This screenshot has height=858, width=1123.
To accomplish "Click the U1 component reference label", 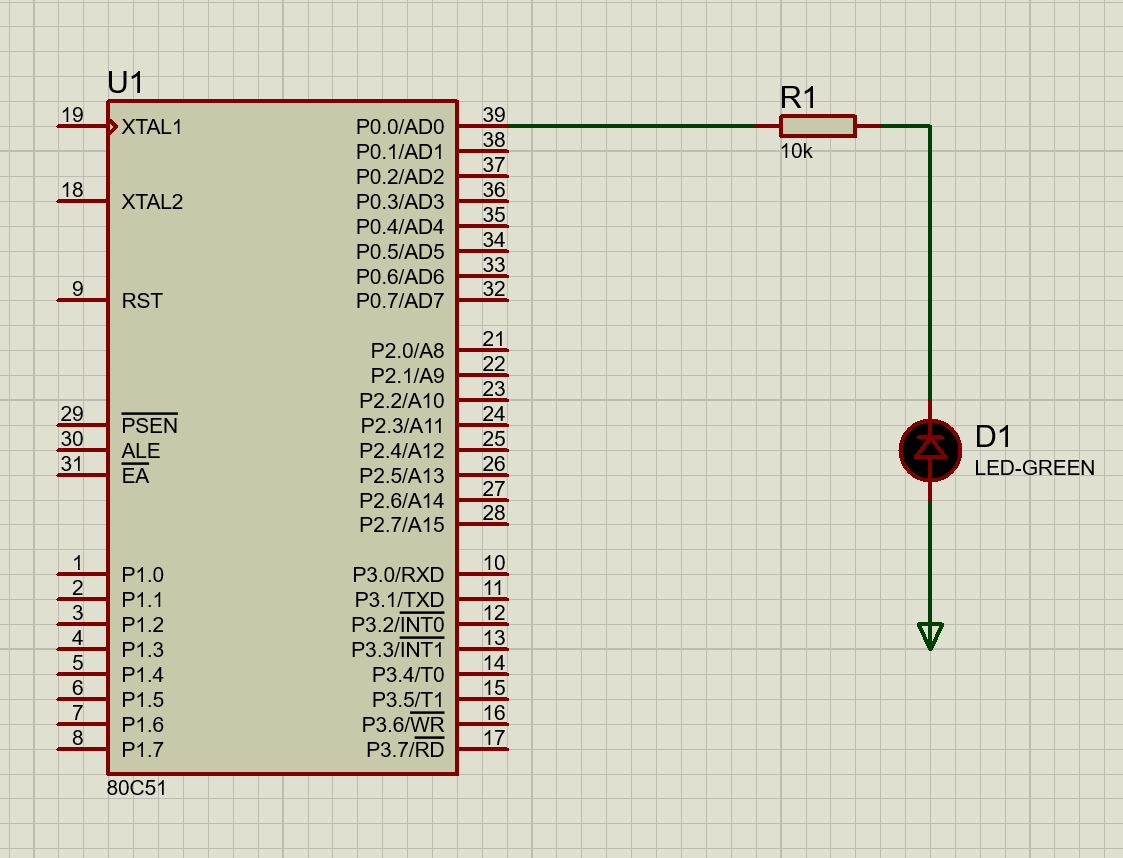I will (x=125, y=83).
